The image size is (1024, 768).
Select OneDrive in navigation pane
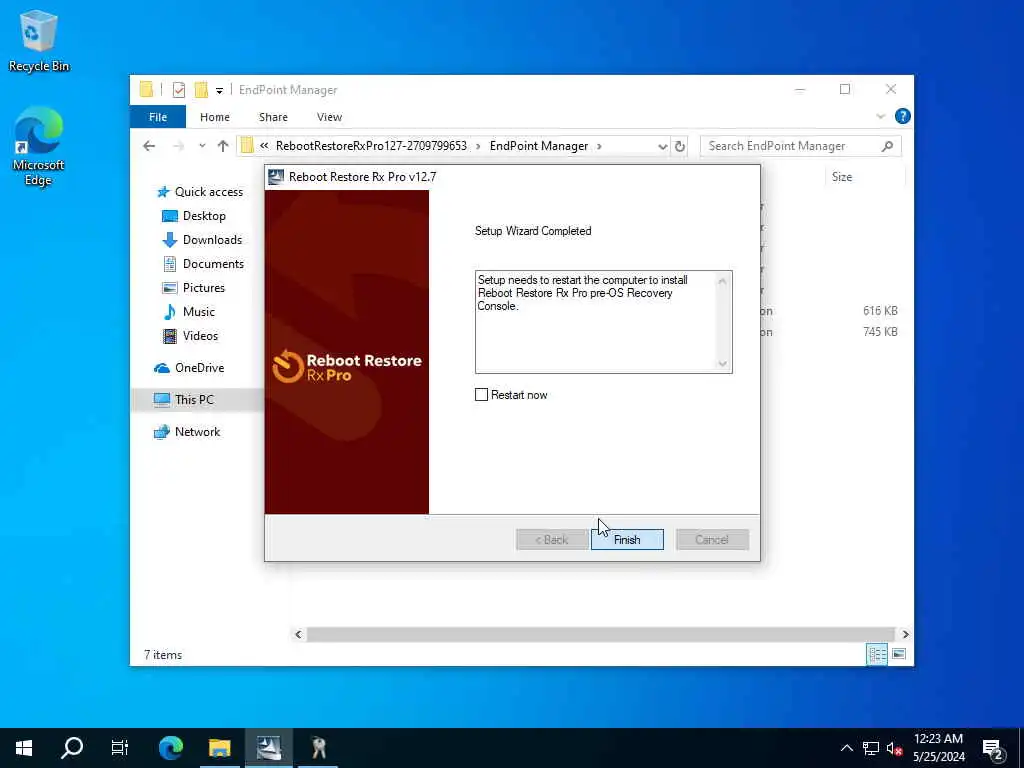click(199, 368)
